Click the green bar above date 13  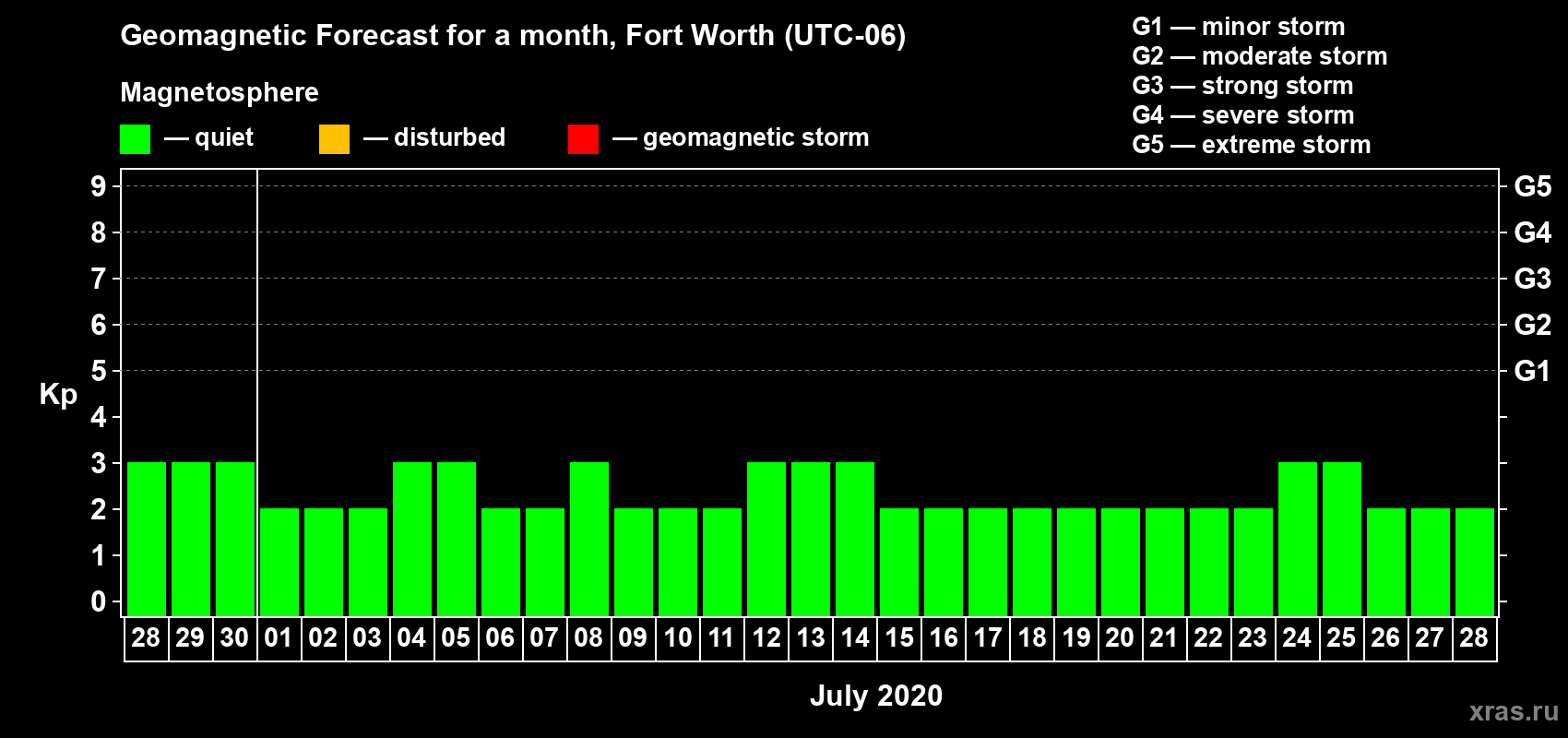pos(811,539)
